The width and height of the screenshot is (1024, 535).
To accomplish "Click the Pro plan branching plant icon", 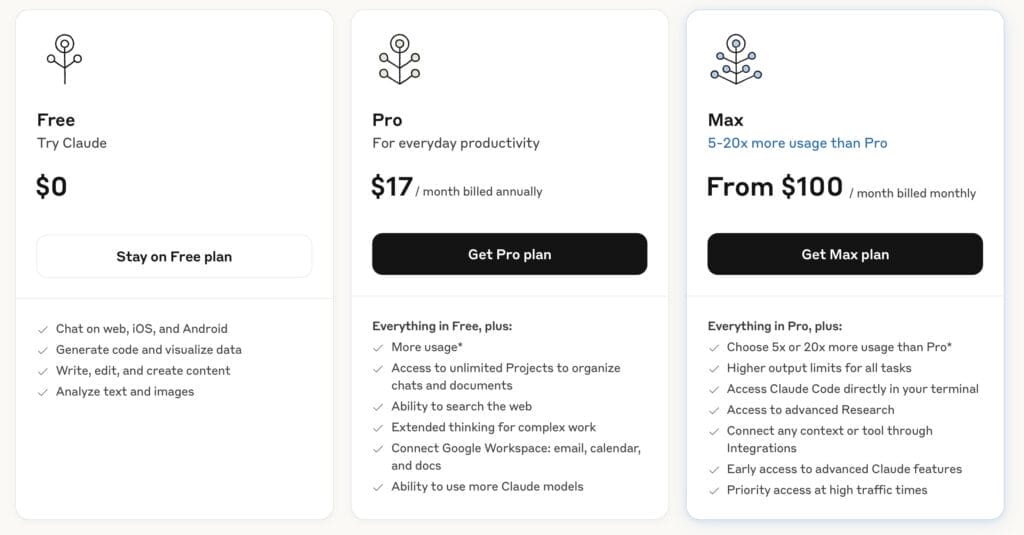I will pyautogui.click(x=399, y=59).
